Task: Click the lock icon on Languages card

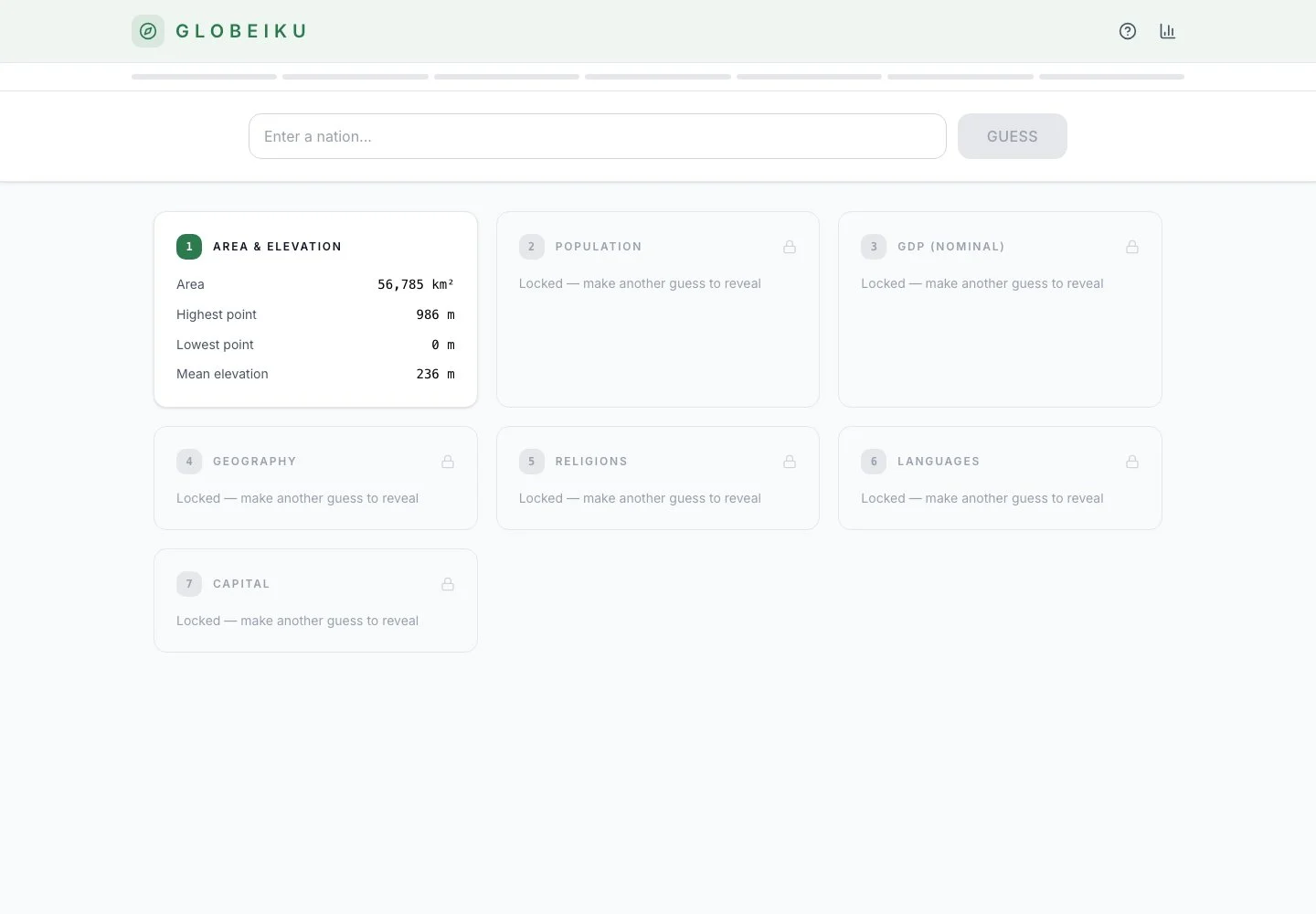Action: coord(1132,462)
